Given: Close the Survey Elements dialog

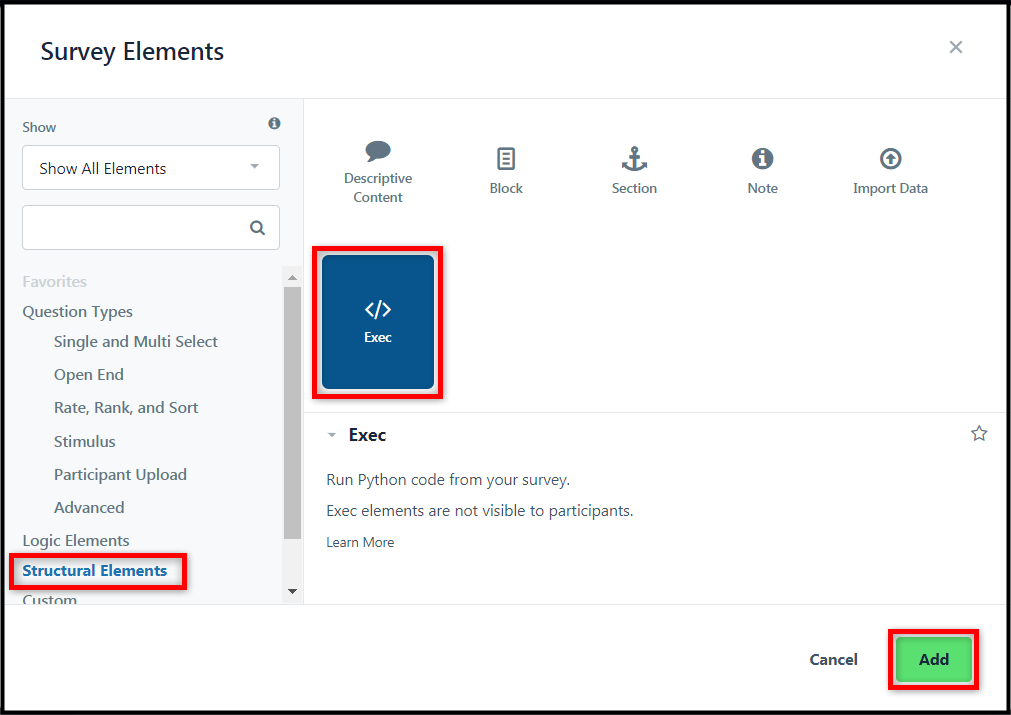Looking at the screenshot, I should click(956, 47).
